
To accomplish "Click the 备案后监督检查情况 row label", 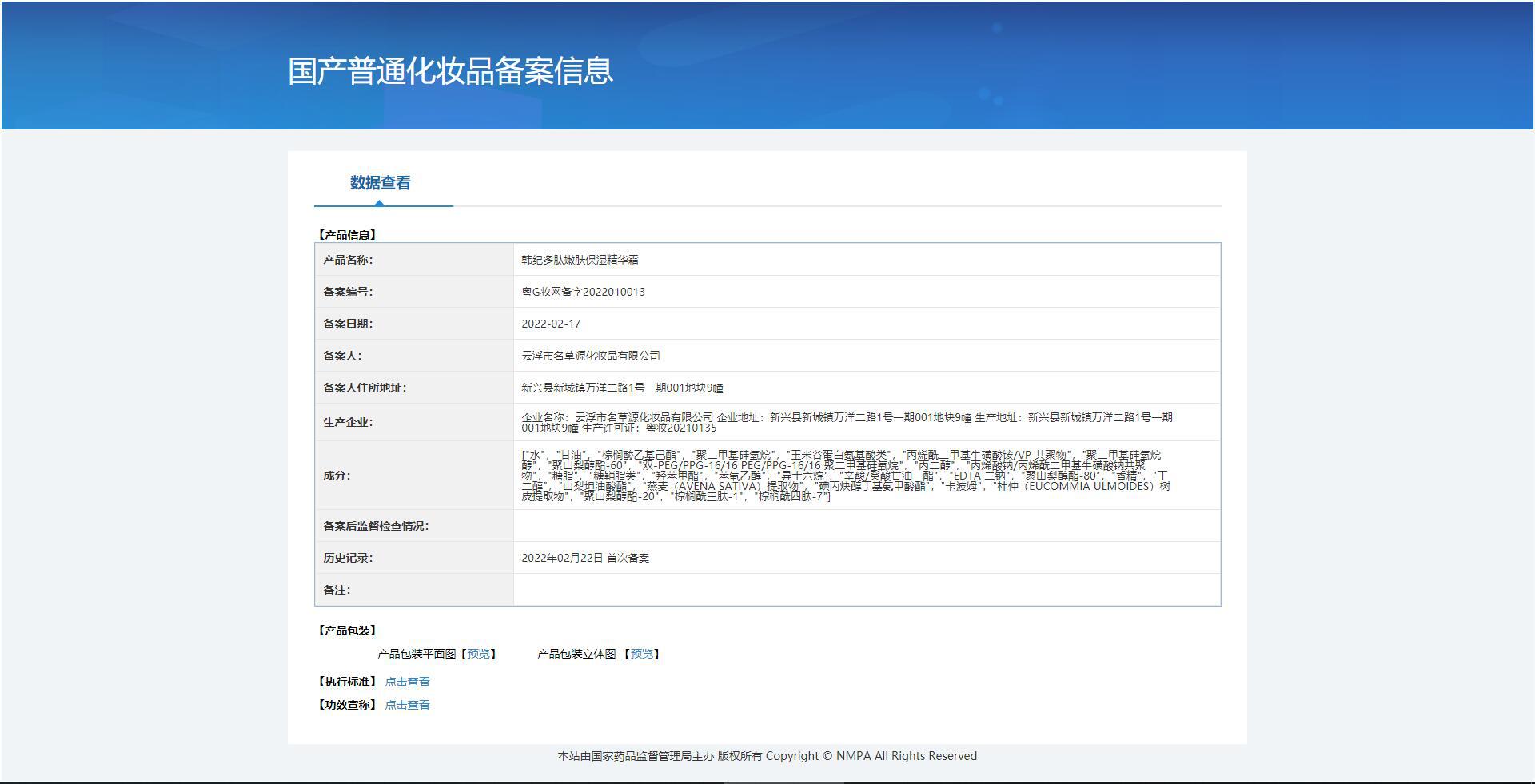I will click(x=376, y=526).
